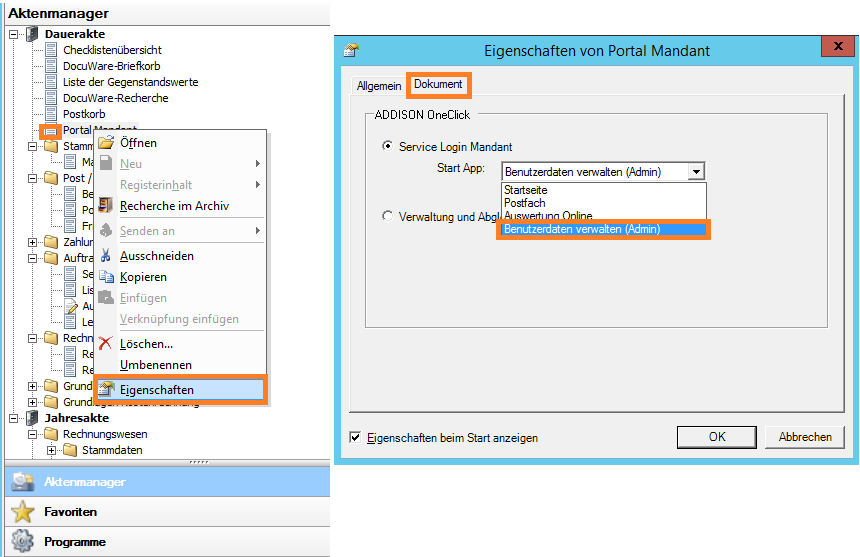860x557 pixels.
Task: Click the copy icon beside Kopieren
Action: 106,277
